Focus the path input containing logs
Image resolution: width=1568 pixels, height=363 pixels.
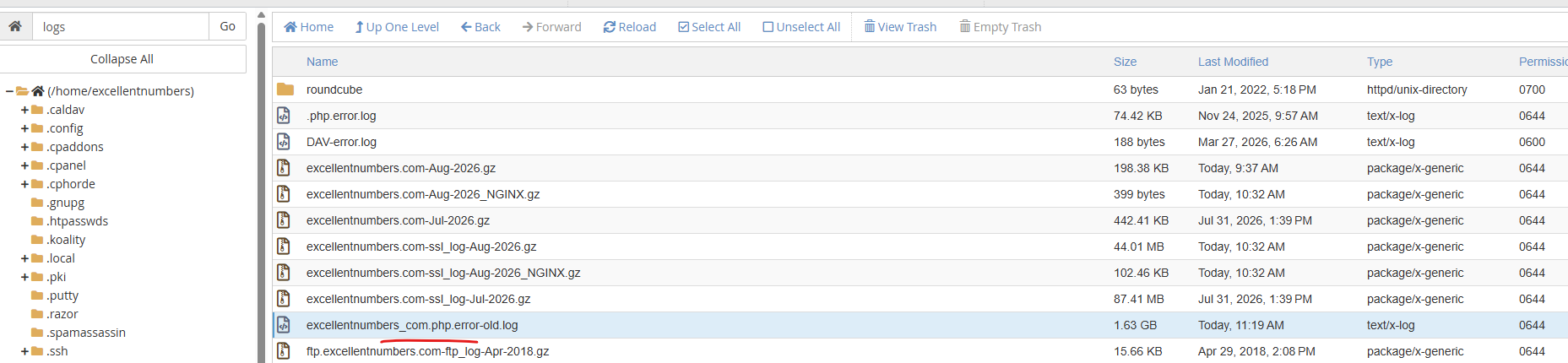(x=121, y=26)
